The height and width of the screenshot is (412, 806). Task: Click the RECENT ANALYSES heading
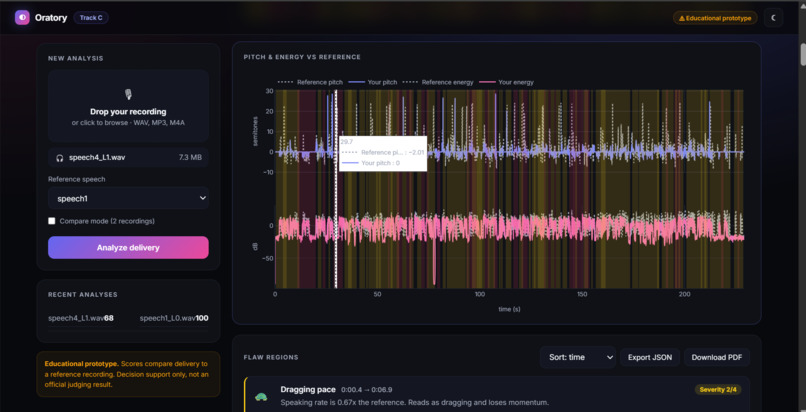coord(83,294)
